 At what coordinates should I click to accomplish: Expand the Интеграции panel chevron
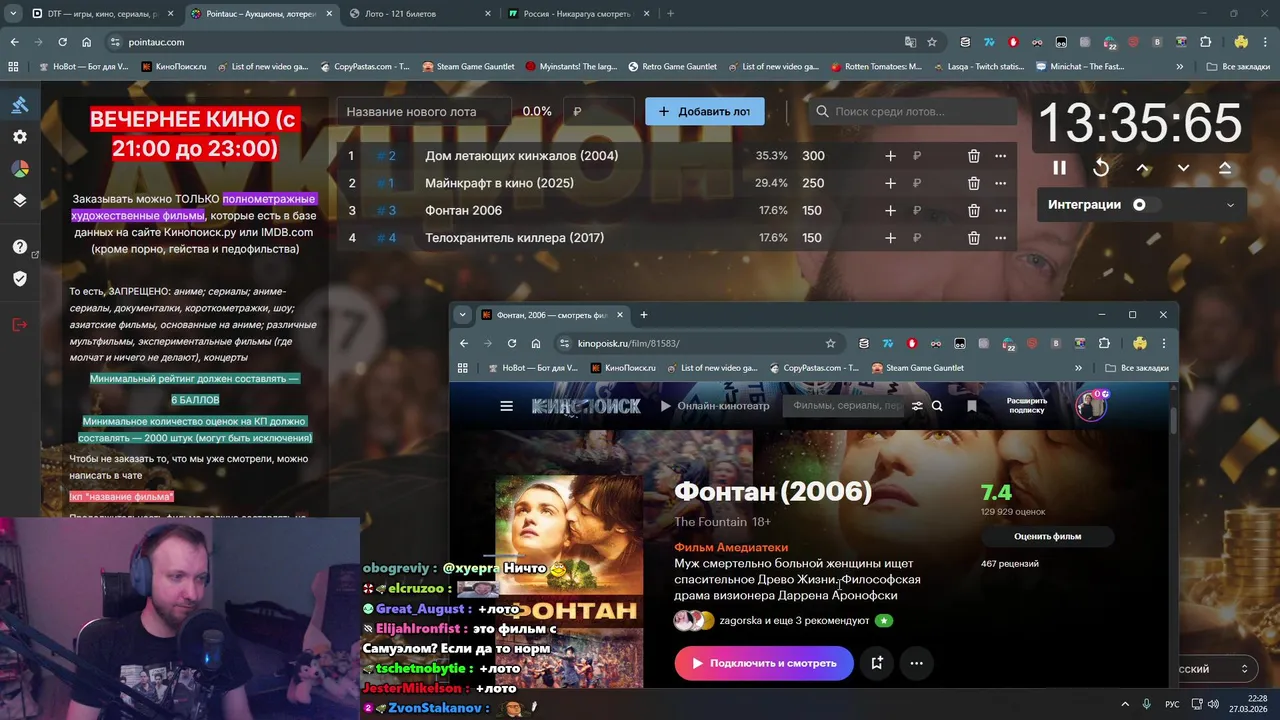point(1230,205)
